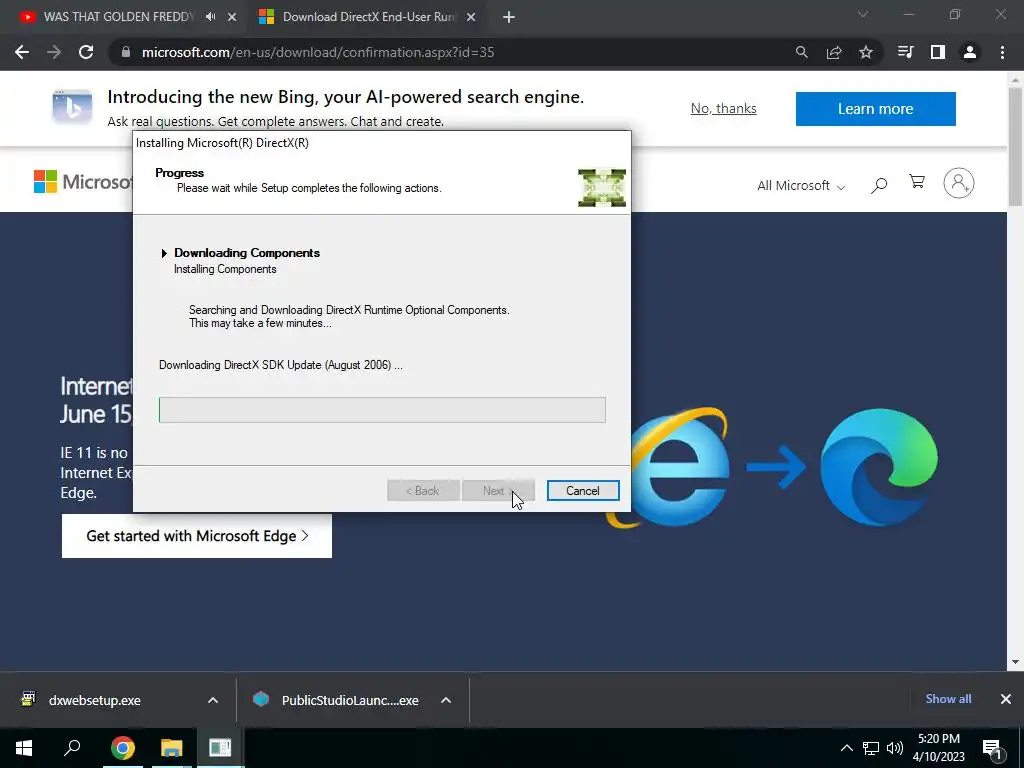Open Chrome's tab search chevron

pos(863,14)
